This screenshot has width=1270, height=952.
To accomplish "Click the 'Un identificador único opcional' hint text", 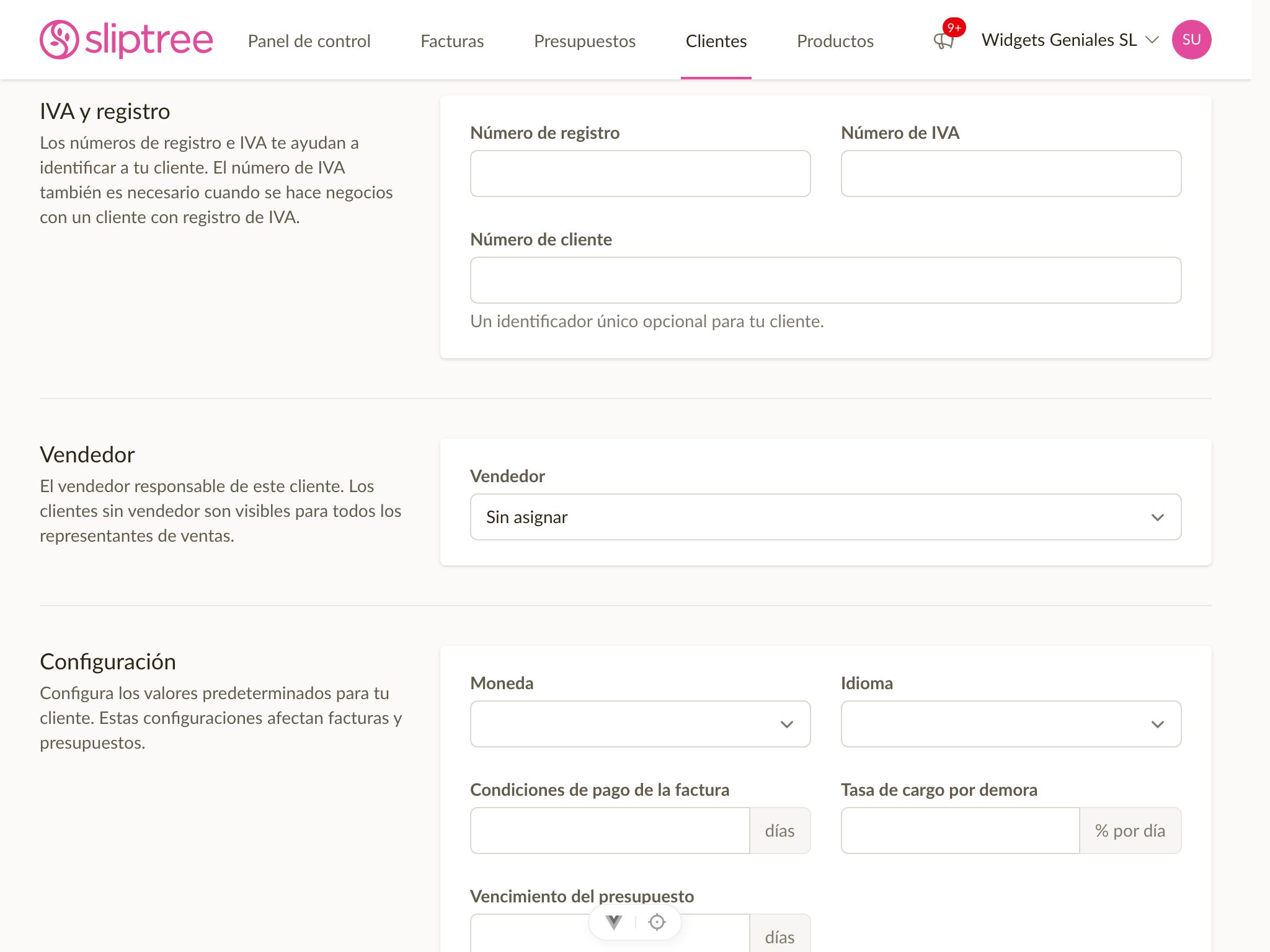I will [647, 321].
